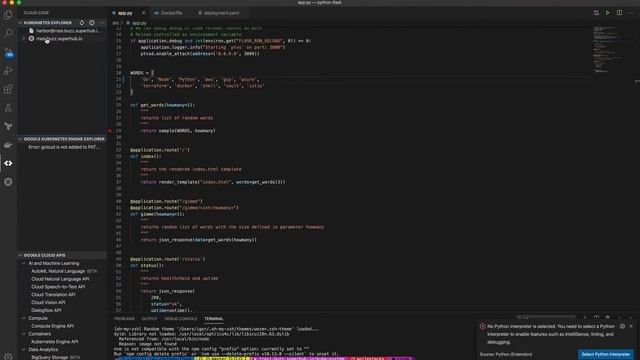Viewport: 640px width, 360px height.
Task: Open Kubernetes Explorer help icon
Action: coord(92,23)
